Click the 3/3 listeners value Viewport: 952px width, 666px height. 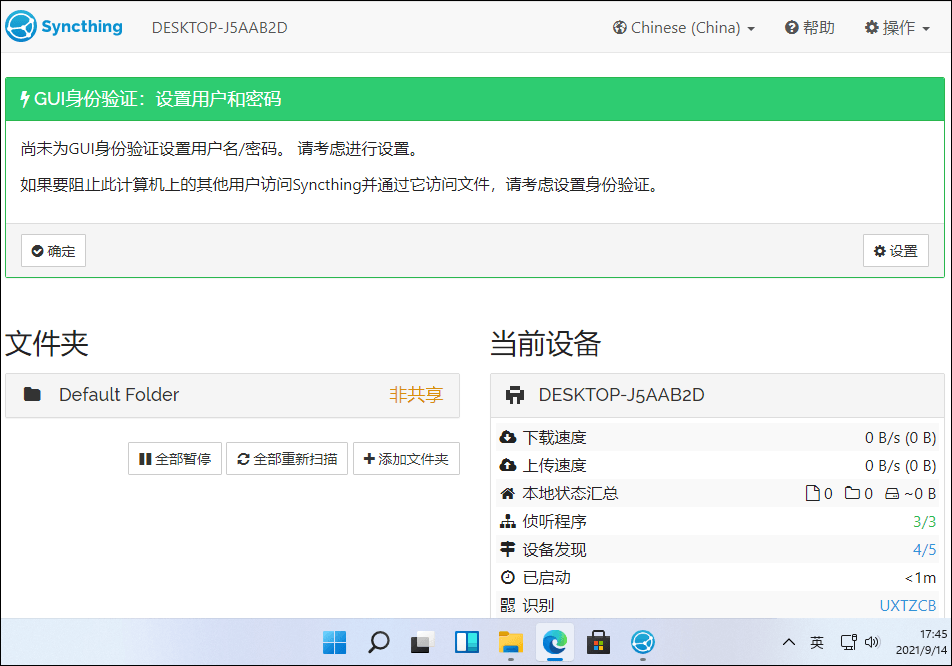(924, 522)
